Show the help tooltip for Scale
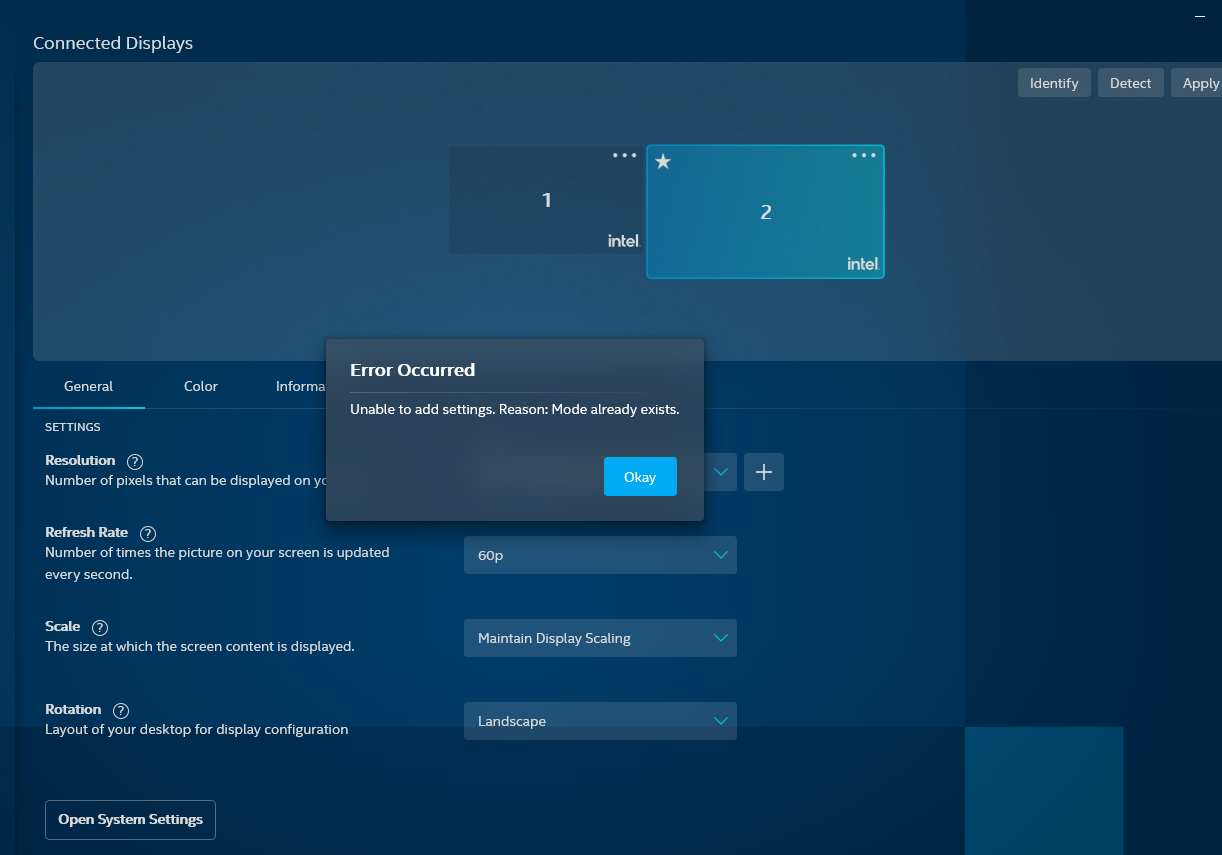Viewport: 1222px width, 855px height. 100,628
